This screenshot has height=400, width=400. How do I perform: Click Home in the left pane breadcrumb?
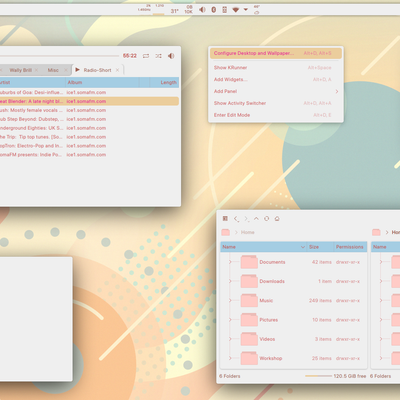tap(248, 232)
